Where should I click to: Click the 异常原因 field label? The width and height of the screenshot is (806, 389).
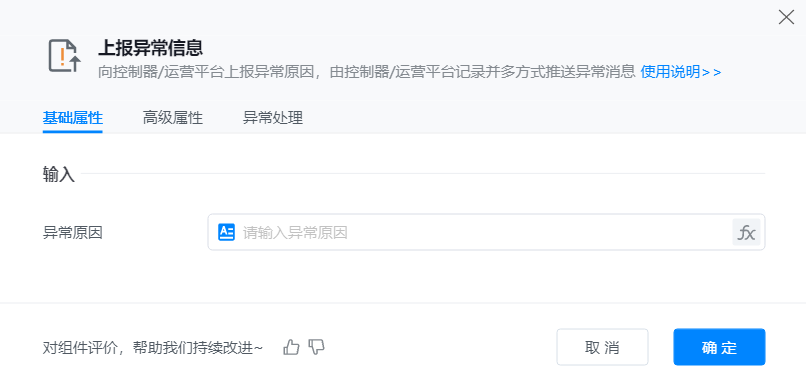(x=72, y=233)
